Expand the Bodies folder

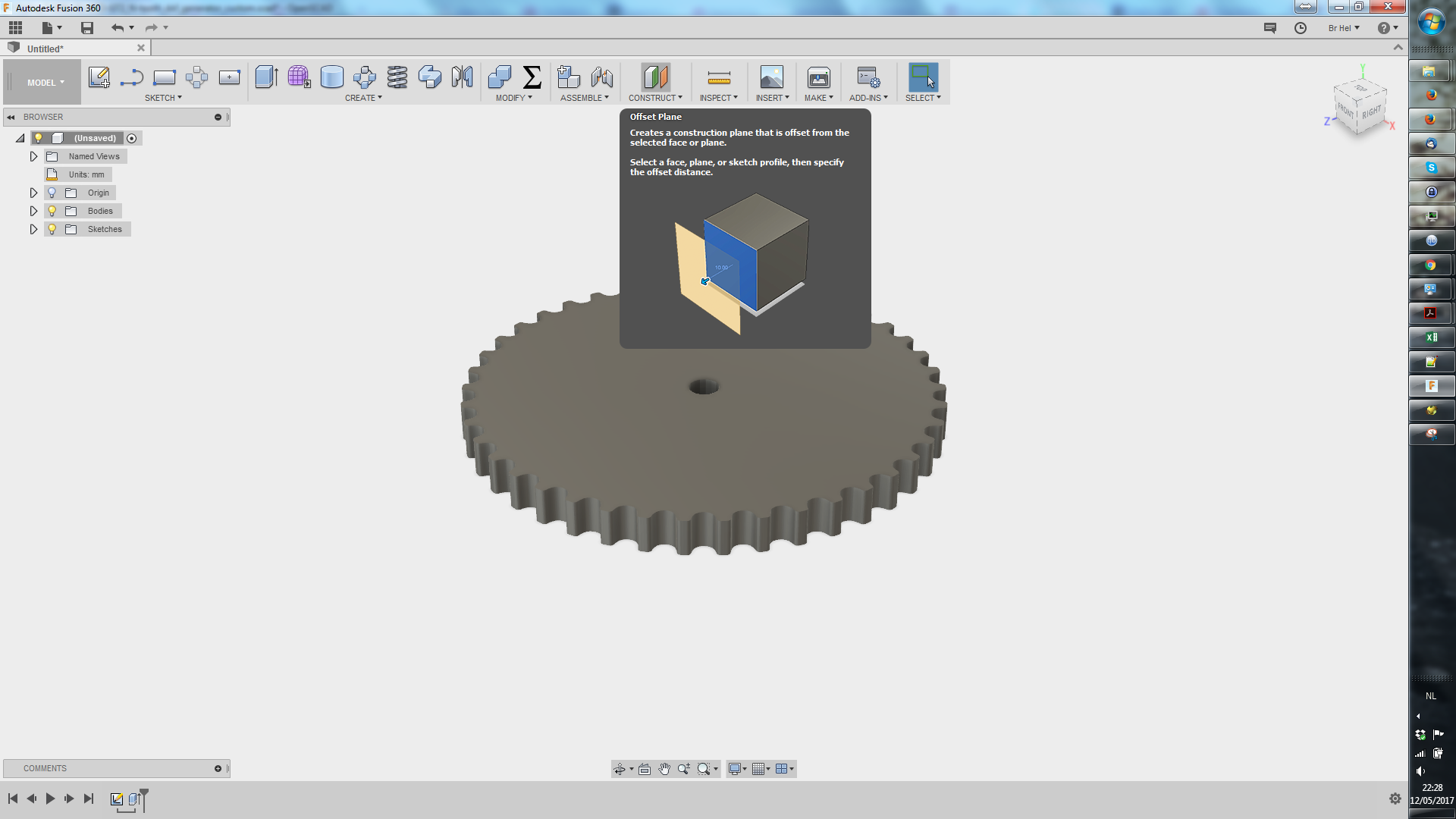(x=33, y=211)
